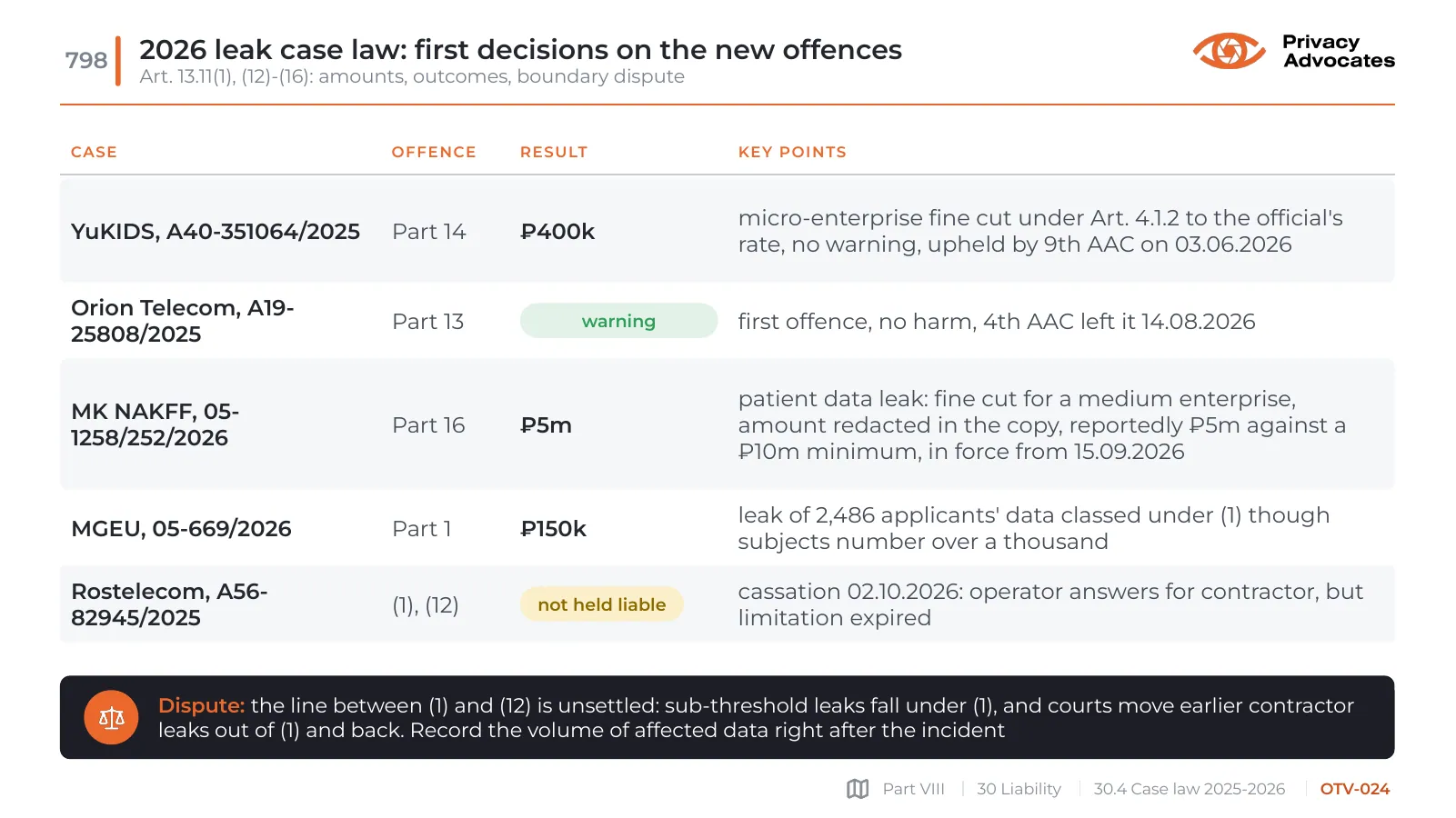This screenshot has width=1456, height=818.
Task: Click the open book icon in the footer
Action: point(858,789)
